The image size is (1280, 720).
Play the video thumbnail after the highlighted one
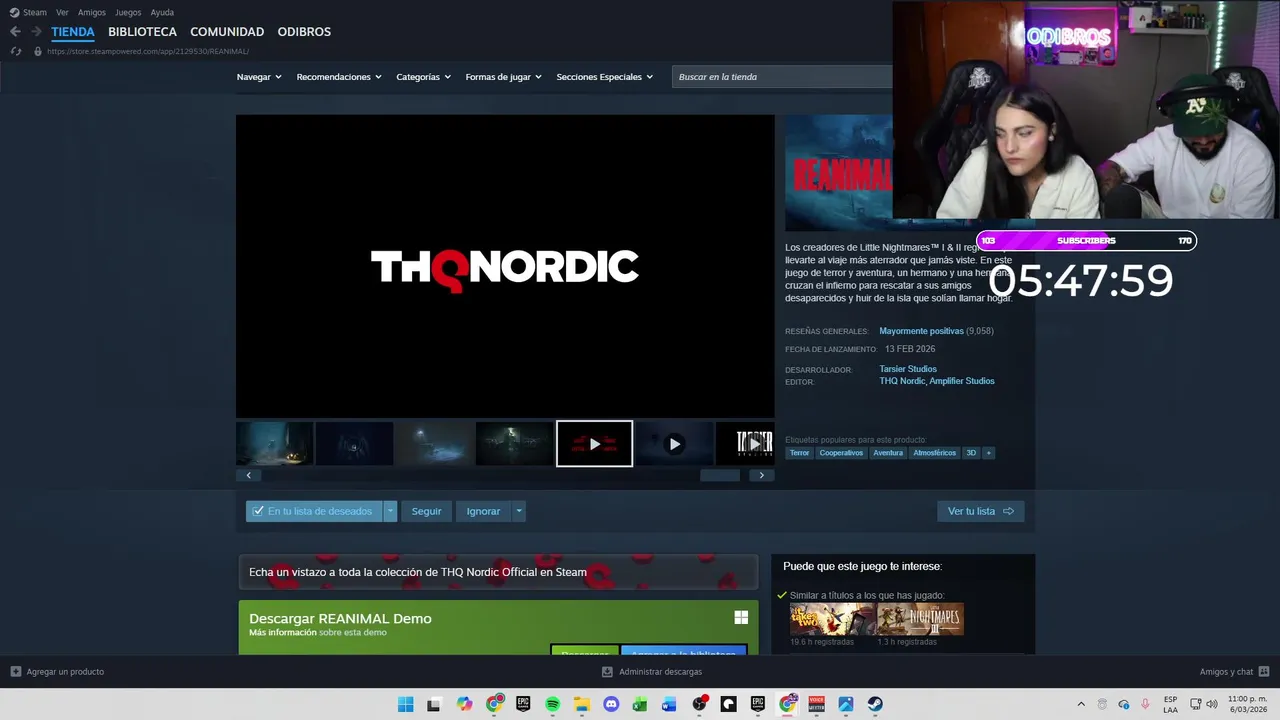tap(675, 444)
